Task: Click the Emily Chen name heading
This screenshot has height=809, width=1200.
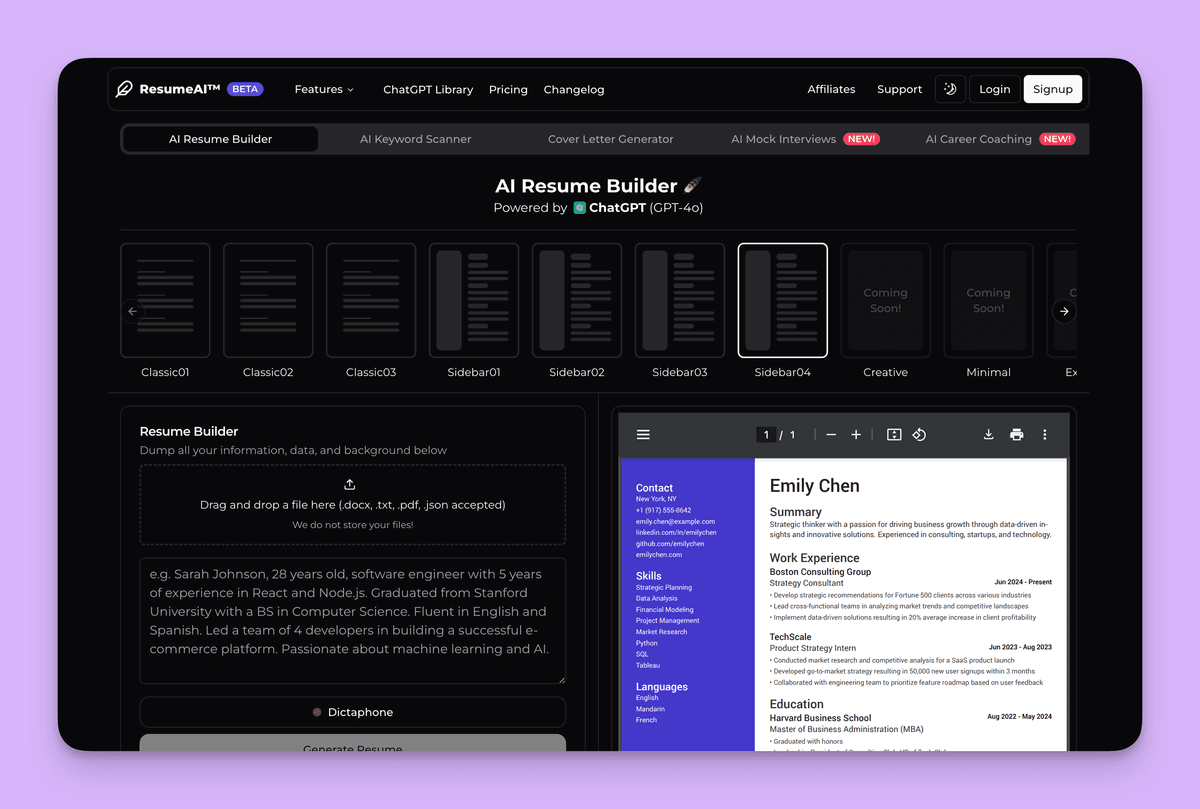Action: pyautogui.click(x=814, y=486)
